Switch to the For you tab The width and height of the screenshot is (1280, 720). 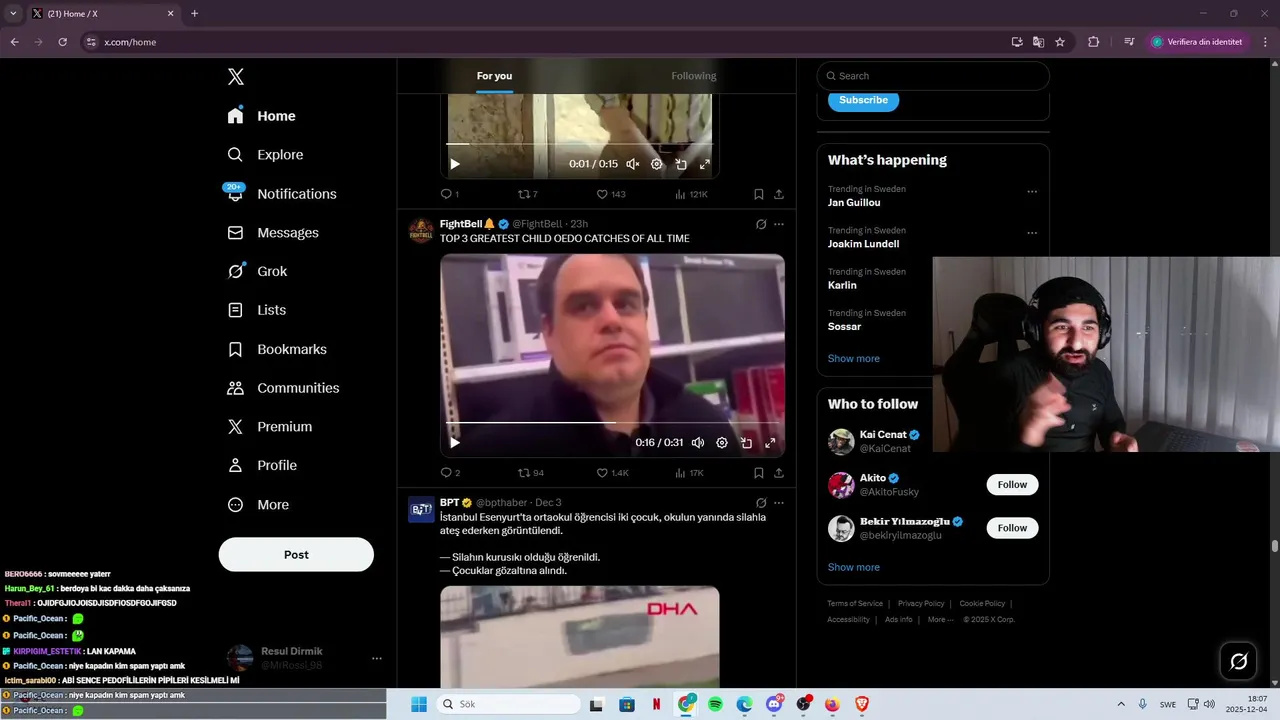pyautogui.click(x=494, y=76)
